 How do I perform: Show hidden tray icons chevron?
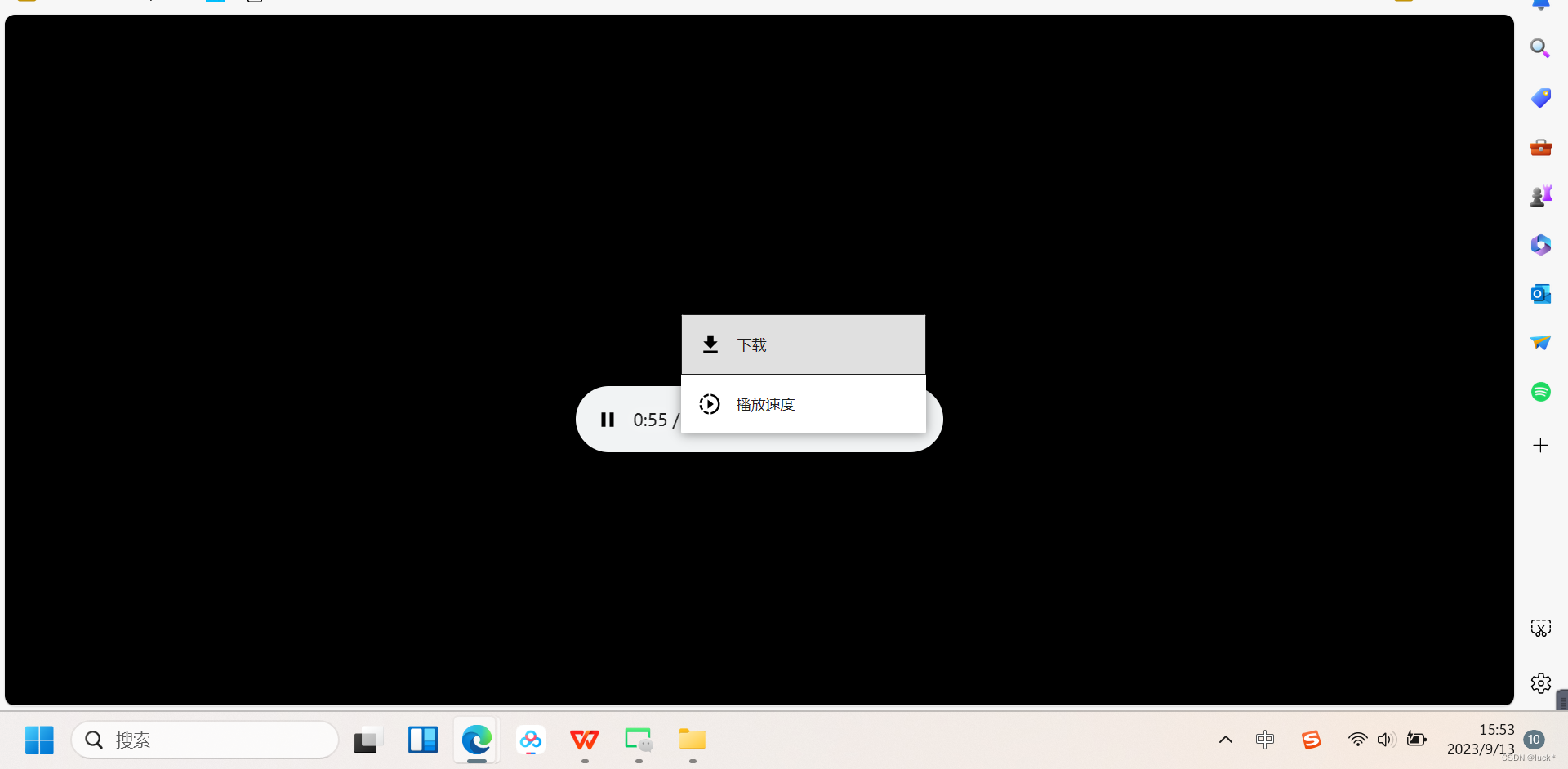[x=1226, y=740]
